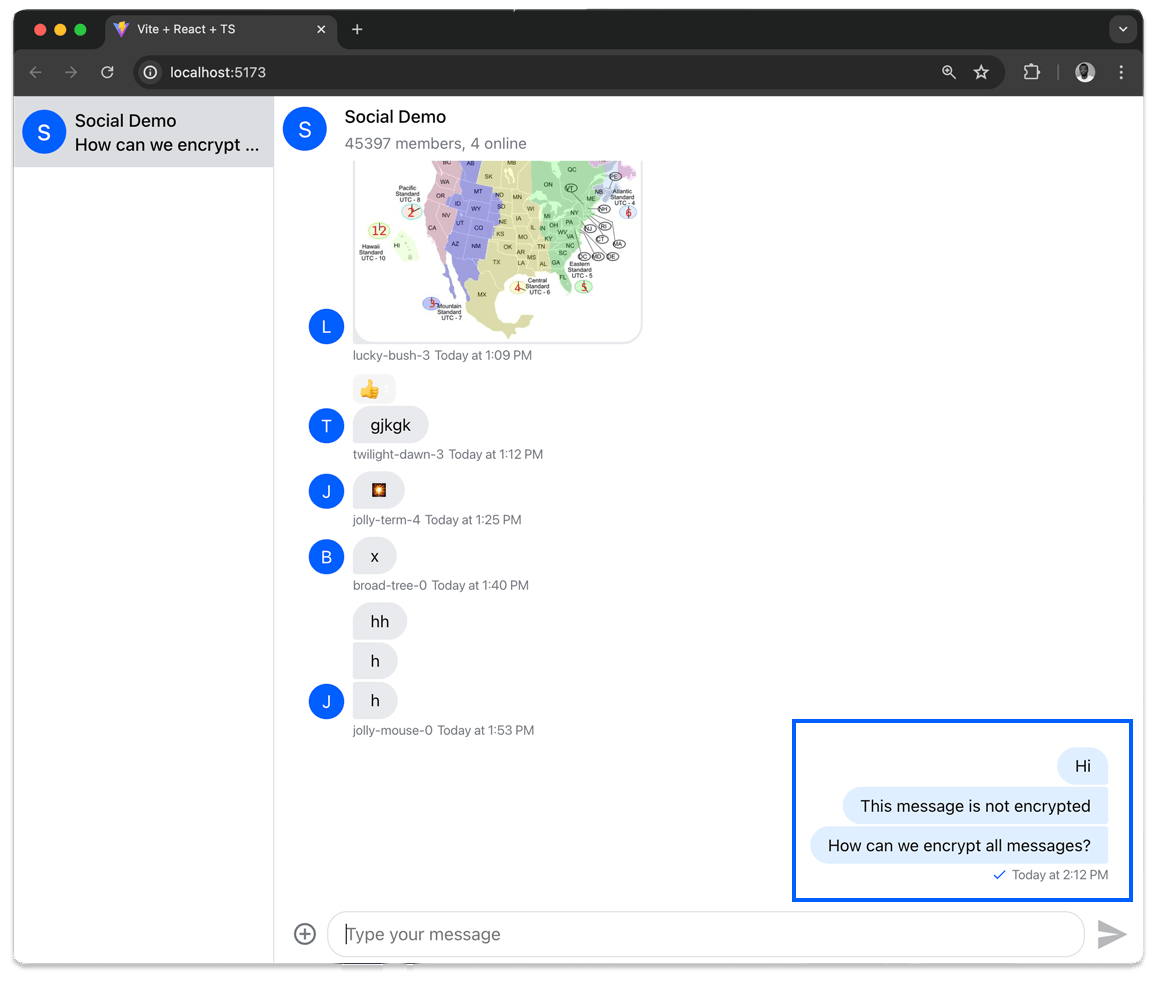Viewport: 1158px width, 983px height.
Task: Open the attachment plus button
Action: pos(305,934)
